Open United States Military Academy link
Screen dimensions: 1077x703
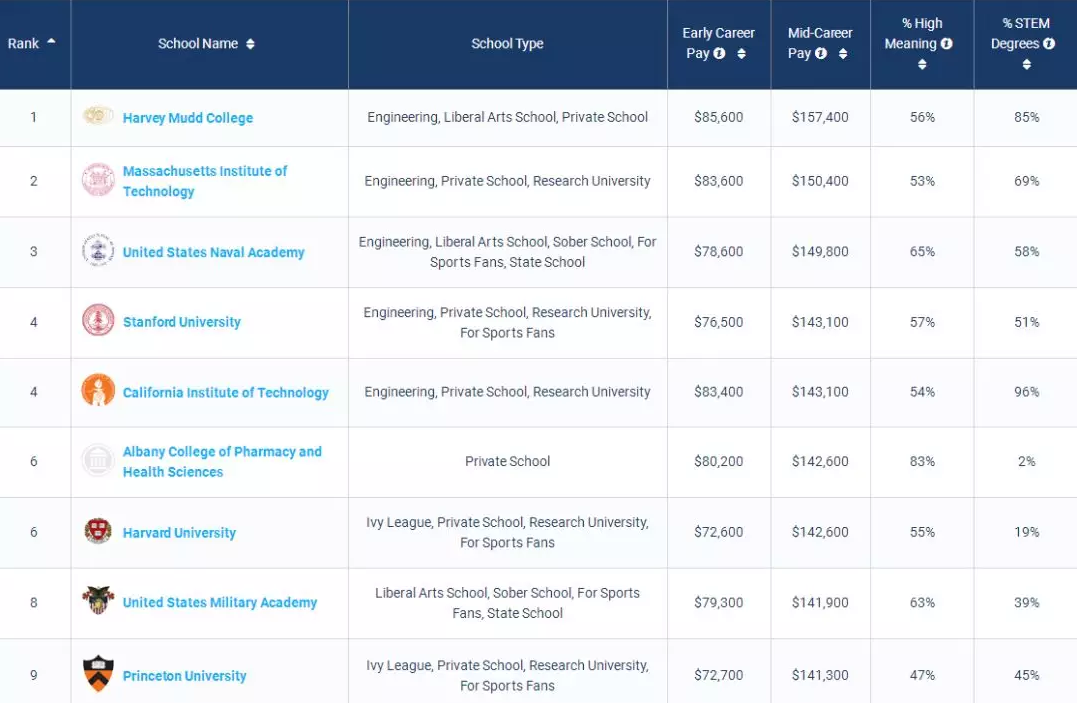click(x=220, y=602)
